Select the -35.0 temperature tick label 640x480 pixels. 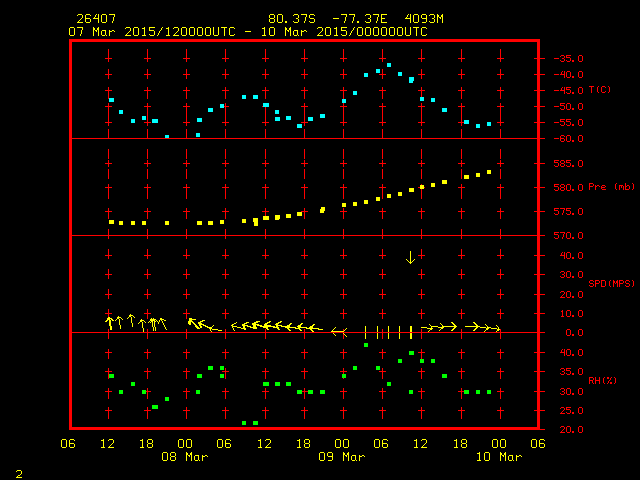[x=569, y=58]
